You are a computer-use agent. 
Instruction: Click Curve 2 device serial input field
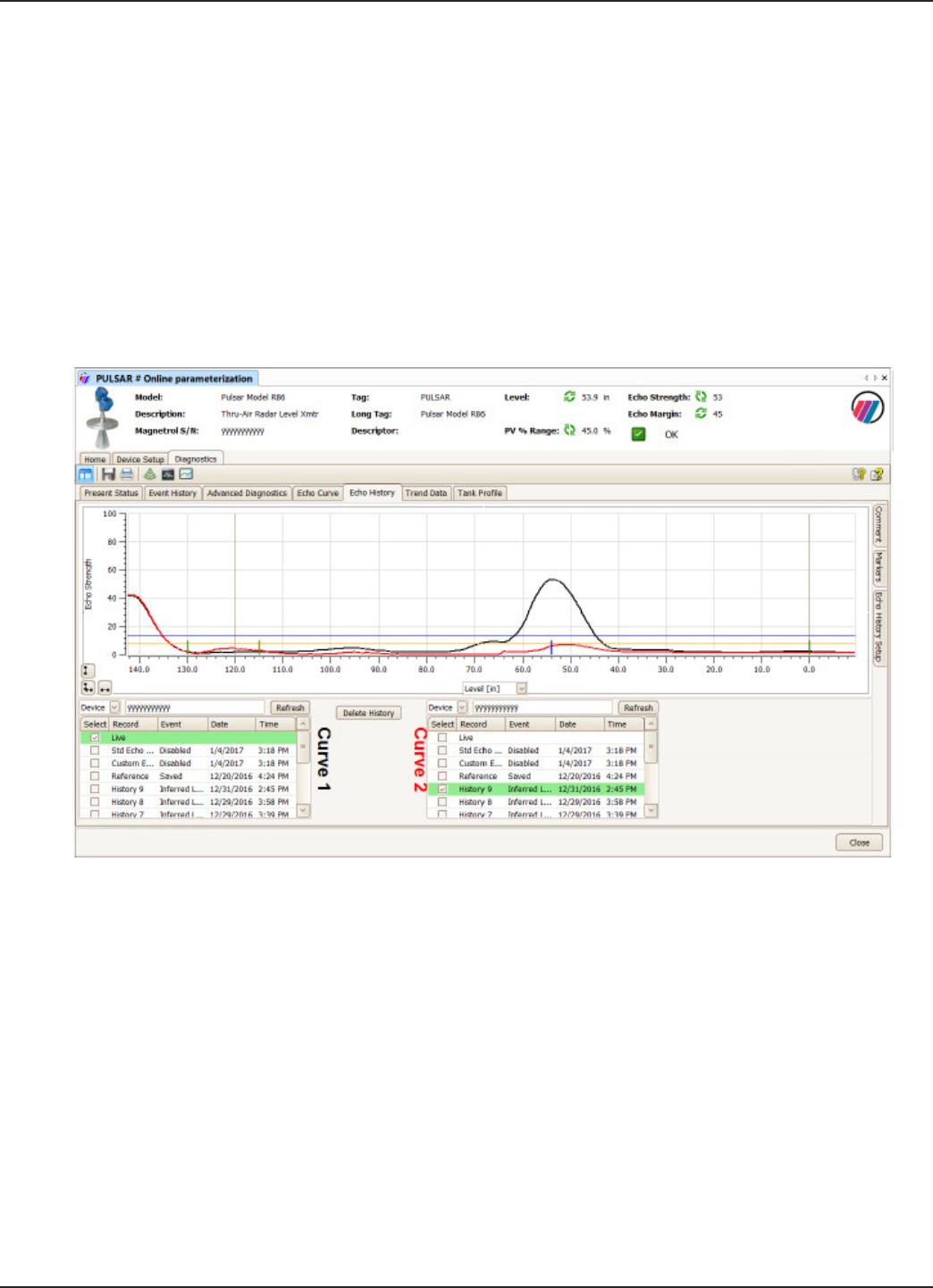[x=542, y=707]
